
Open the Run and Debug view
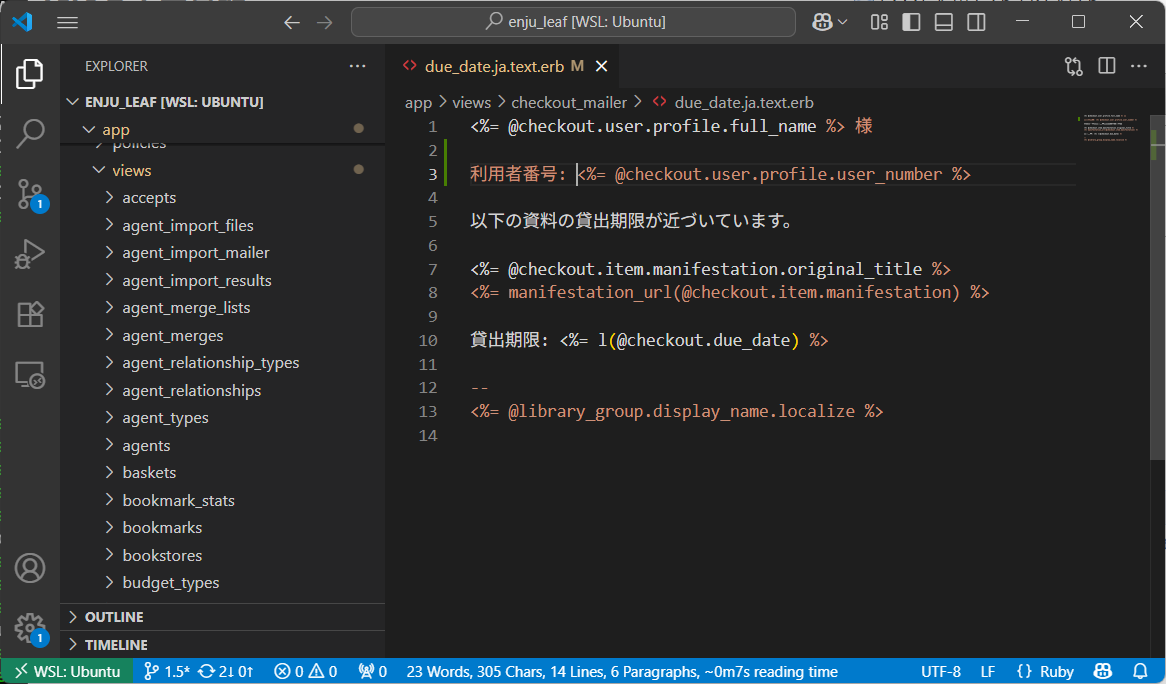tap(30, 254)
